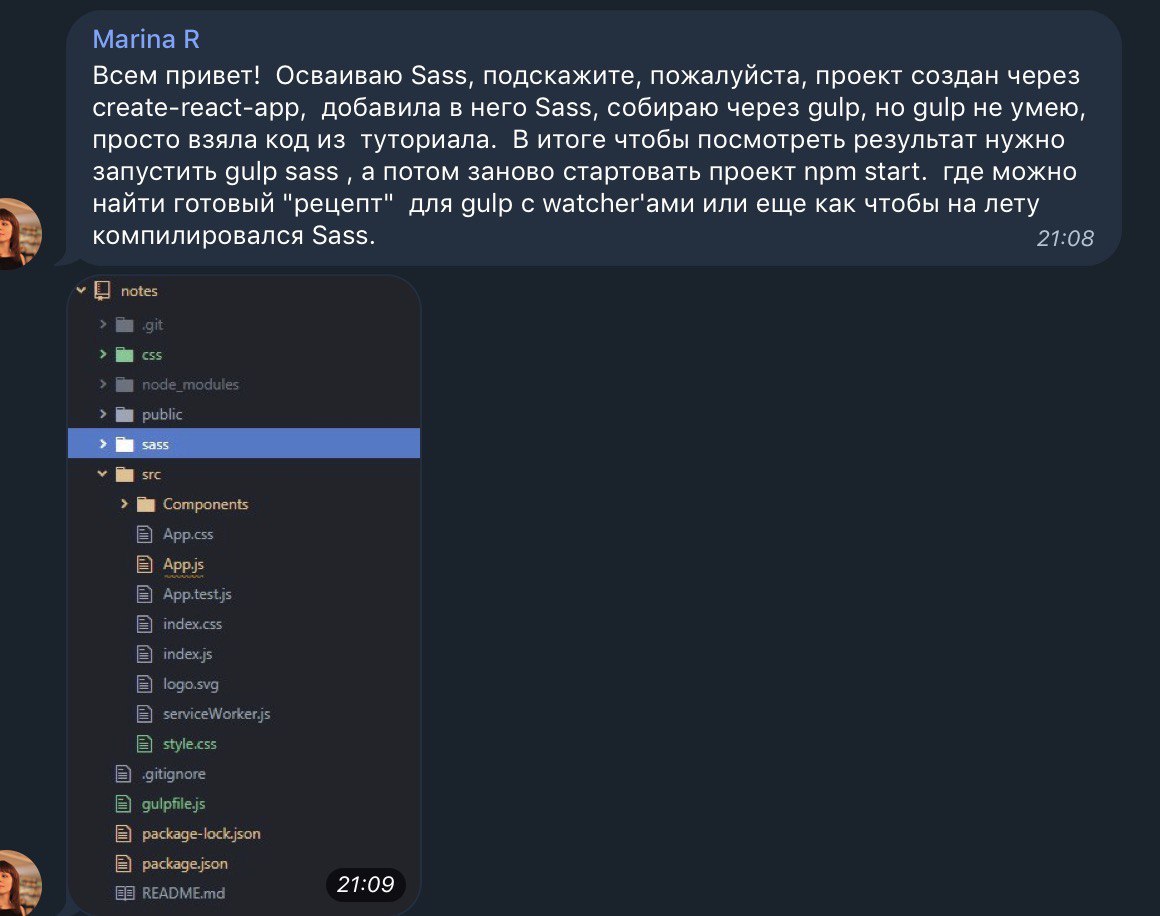Click the green css folder icon
The width and height of the screenshot is (1160, 916).
(124, 354)
